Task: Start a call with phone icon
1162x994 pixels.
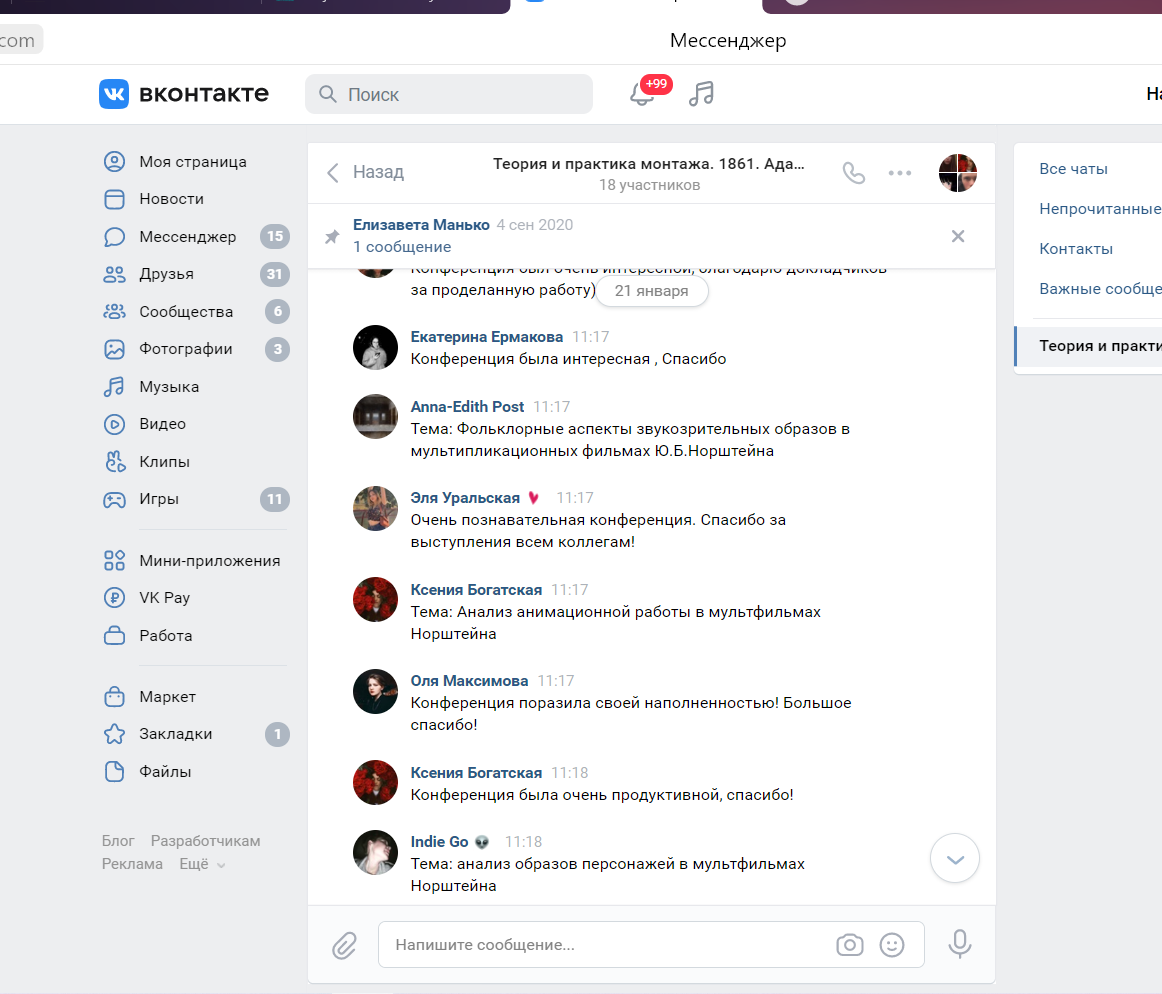Action: coord(853,173)
